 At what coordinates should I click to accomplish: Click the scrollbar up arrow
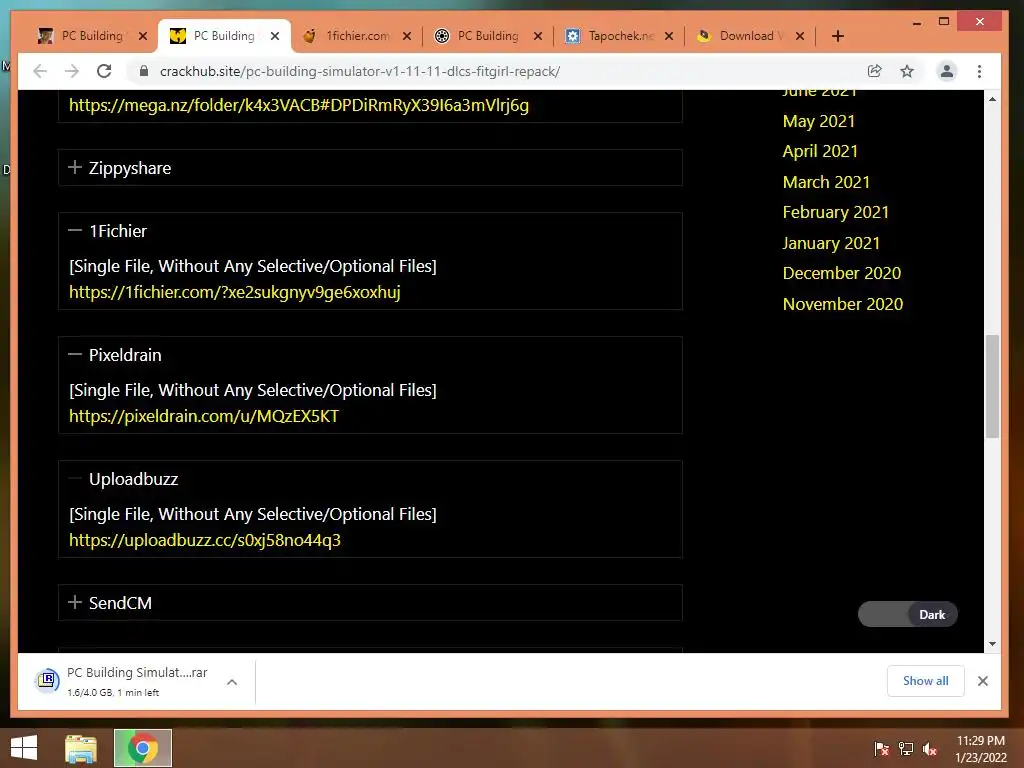coord(992,99)
